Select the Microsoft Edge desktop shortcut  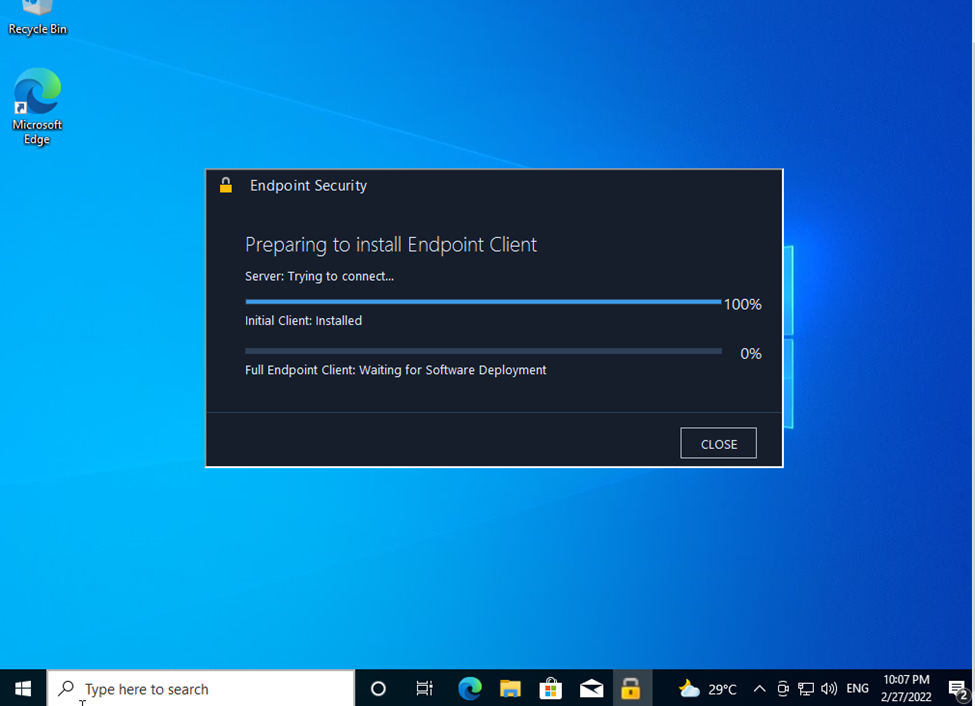coord(37,107)
